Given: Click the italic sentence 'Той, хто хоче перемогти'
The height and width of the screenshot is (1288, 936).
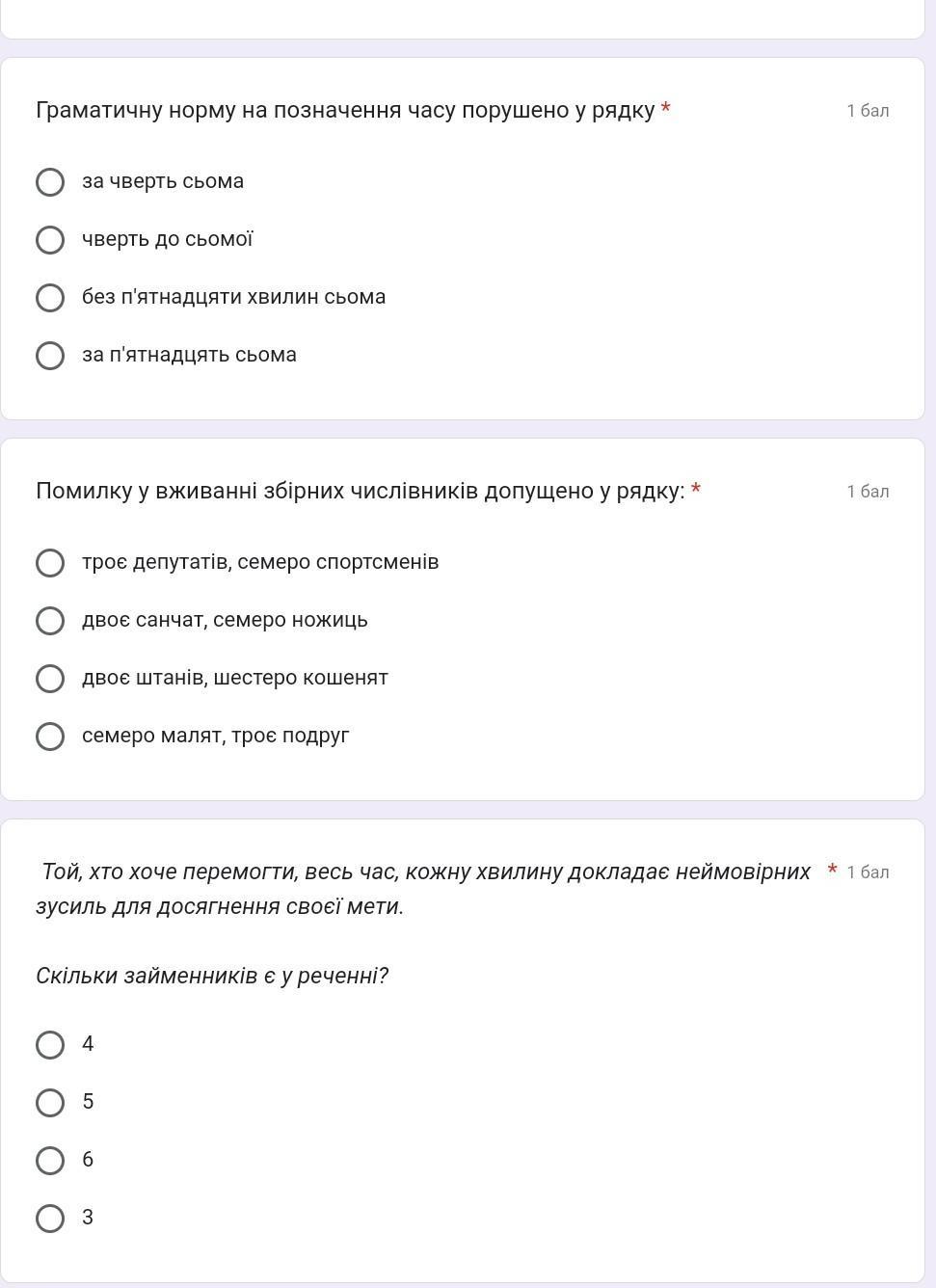Looking at the screenshot, I should coord(424,872).
